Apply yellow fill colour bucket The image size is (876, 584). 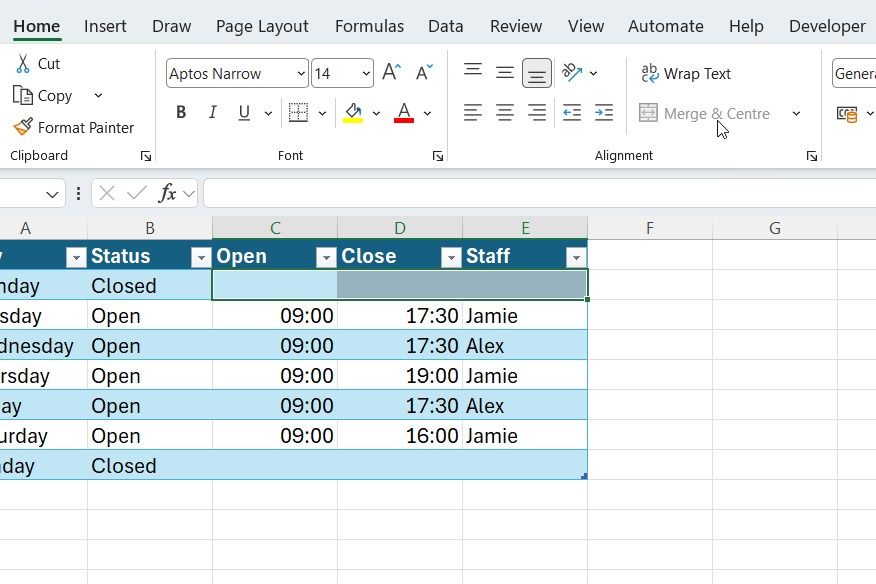pyautogui.click(x=353, y=113)
